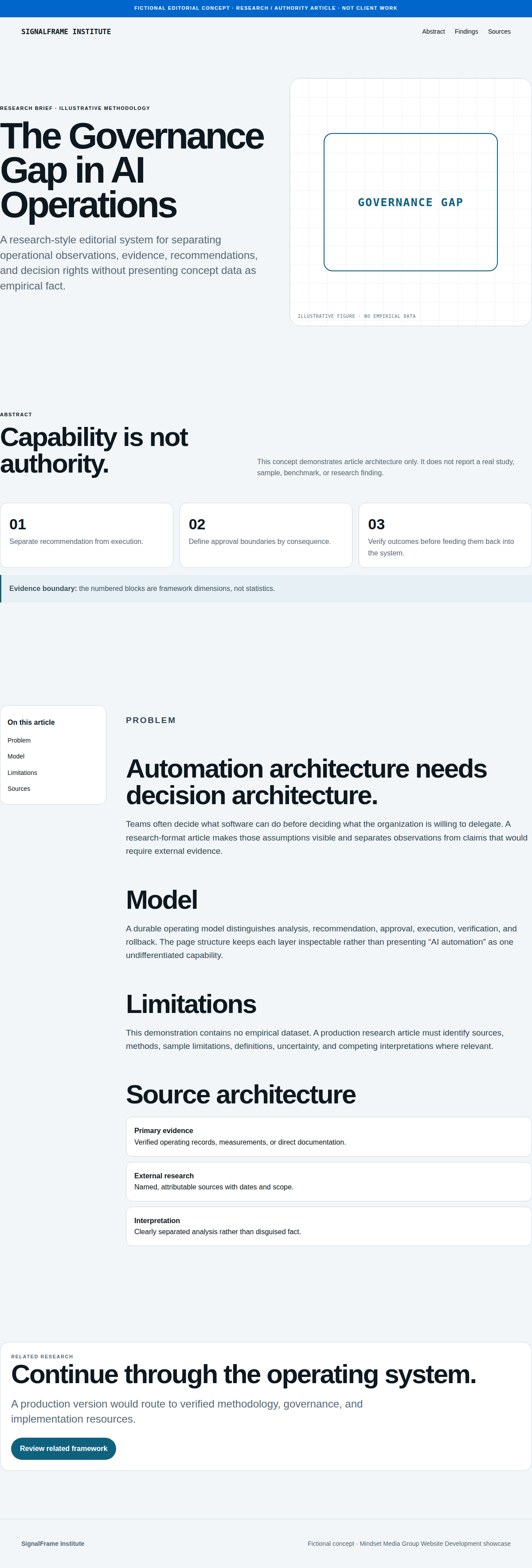Click the External research source card

(x=329, y=1181)
